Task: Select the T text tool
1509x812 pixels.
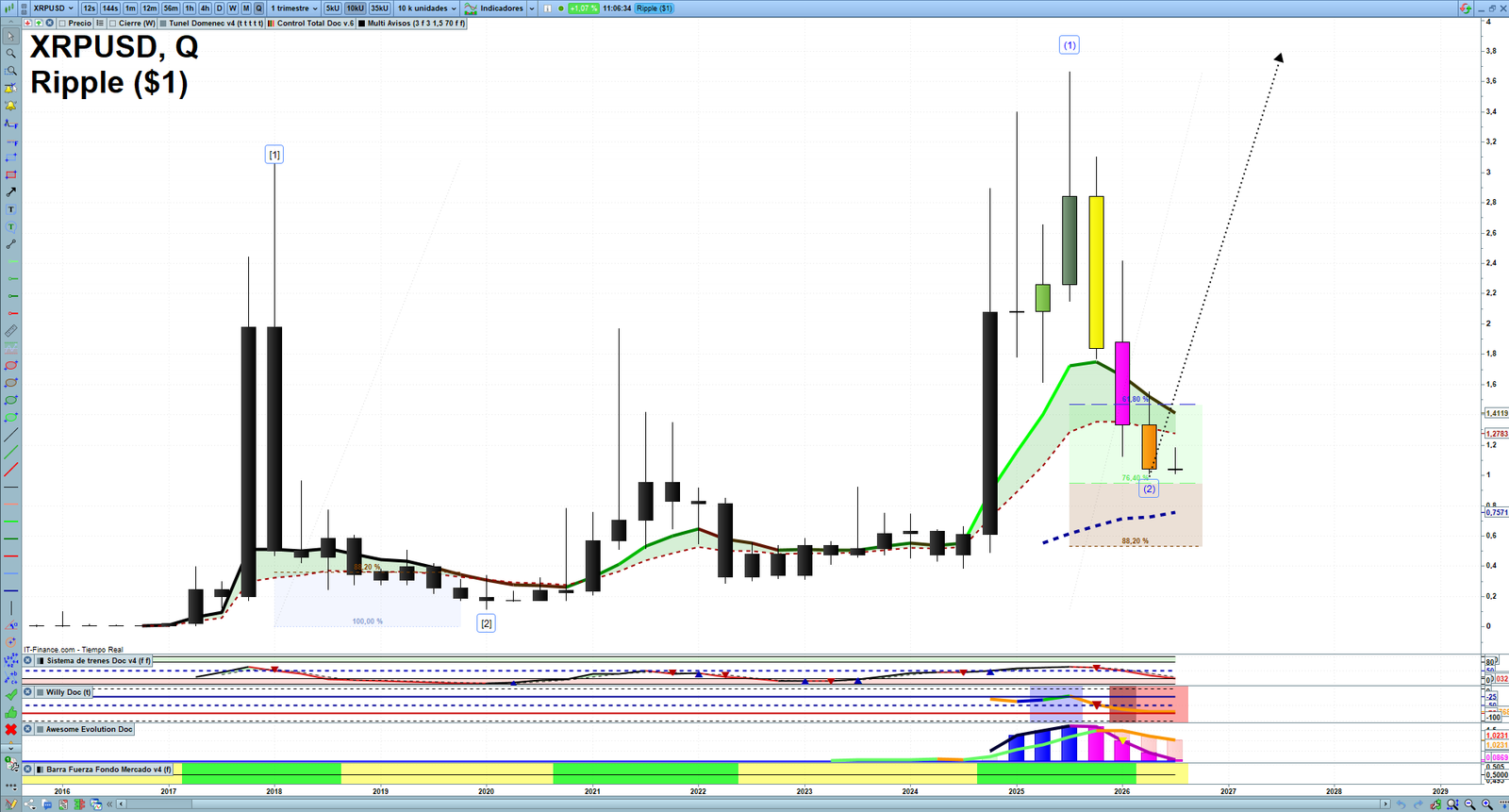Action: pos(10,209)
